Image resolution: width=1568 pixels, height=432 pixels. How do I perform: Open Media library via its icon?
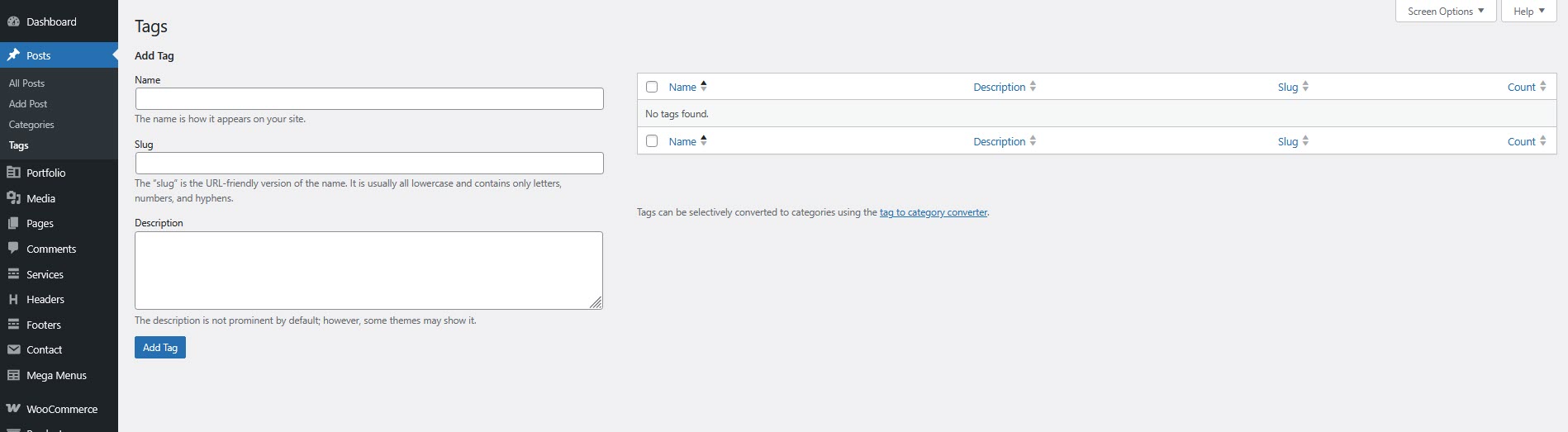(x=13, y=198)
